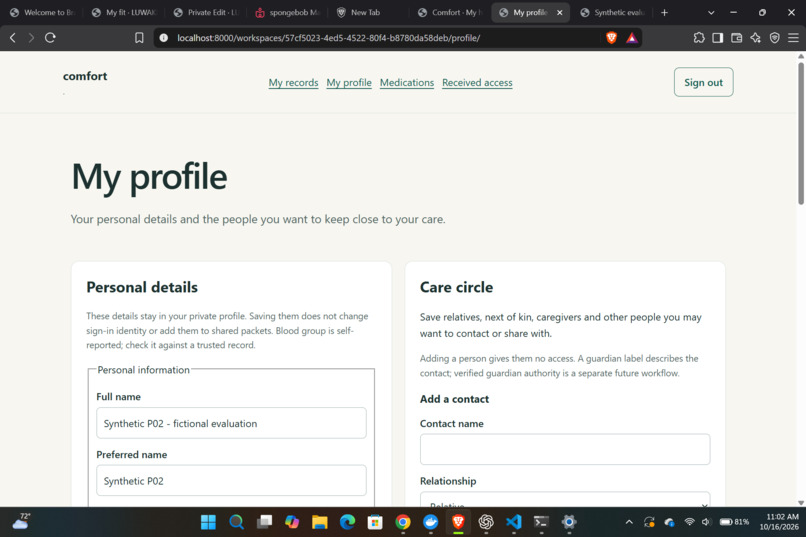Open Microsoft Store from the taskbar
Image resolution: width=806 pixels, height=537 pixels.
(375, 522)
